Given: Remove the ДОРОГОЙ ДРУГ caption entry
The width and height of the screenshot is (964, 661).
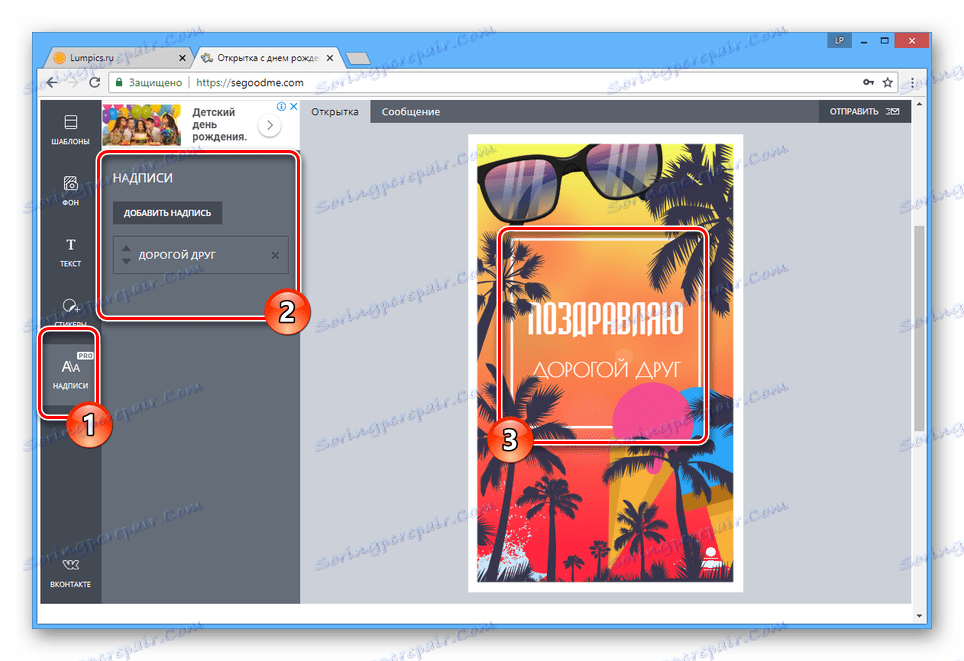Looking at the screenshot, I should point(275,255).
